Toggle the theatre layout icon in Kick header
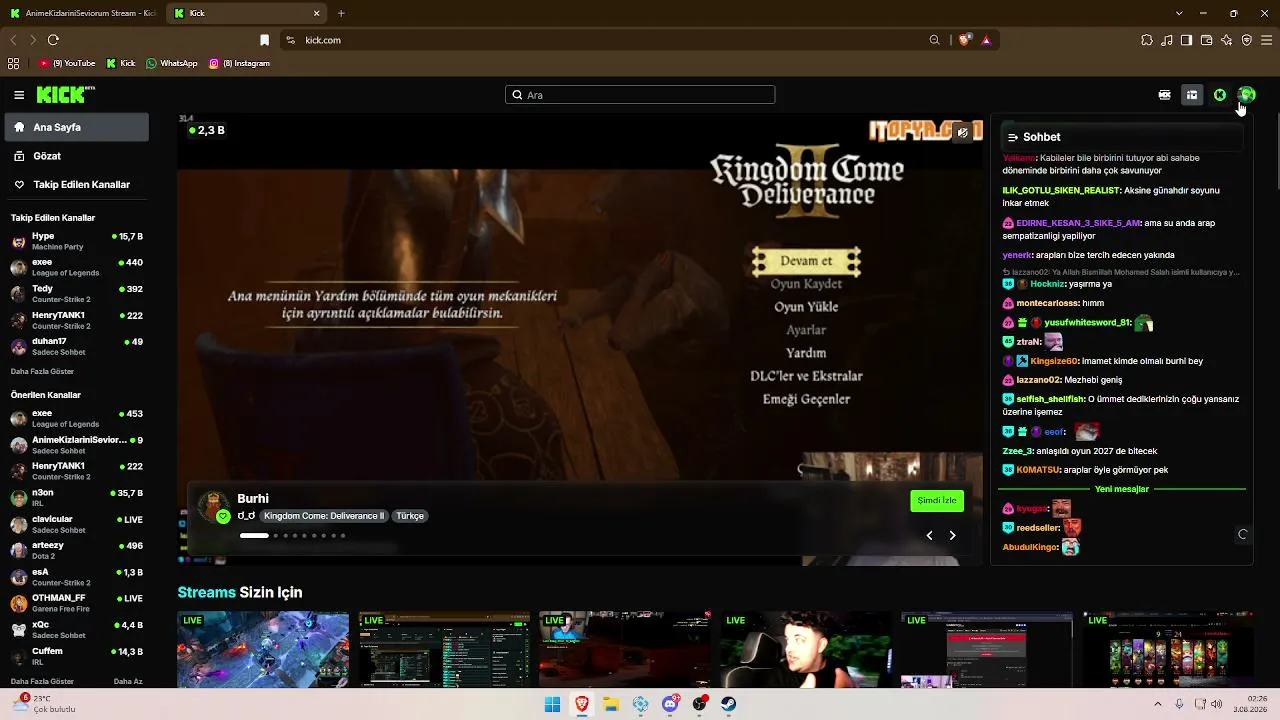 [x=1192, y=95]
